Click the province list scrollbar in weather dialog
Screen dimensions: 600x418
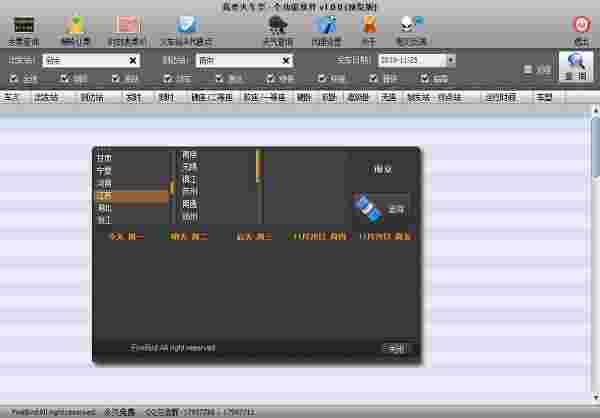(173, 188)
